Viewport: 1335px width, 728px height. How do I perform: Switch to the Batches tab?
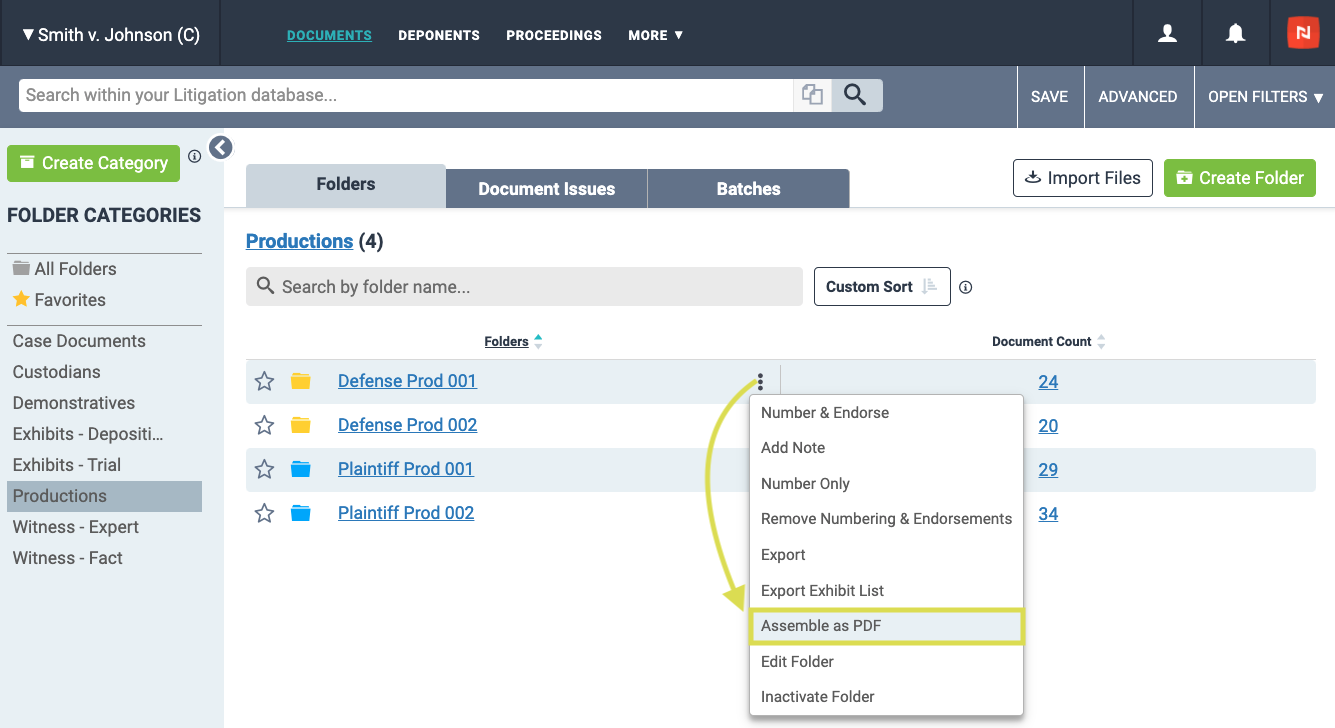[x=748, y=188]
